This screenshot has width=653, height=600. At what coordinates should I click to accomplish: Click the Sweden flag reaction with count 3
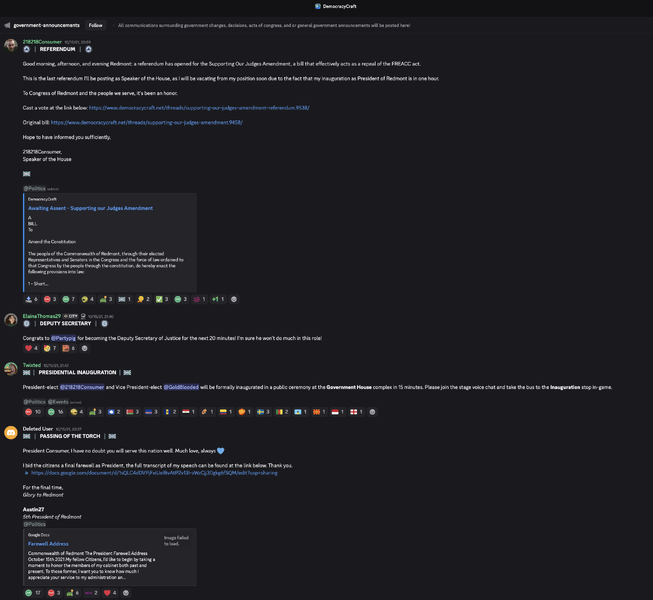[x=264, y=412]
